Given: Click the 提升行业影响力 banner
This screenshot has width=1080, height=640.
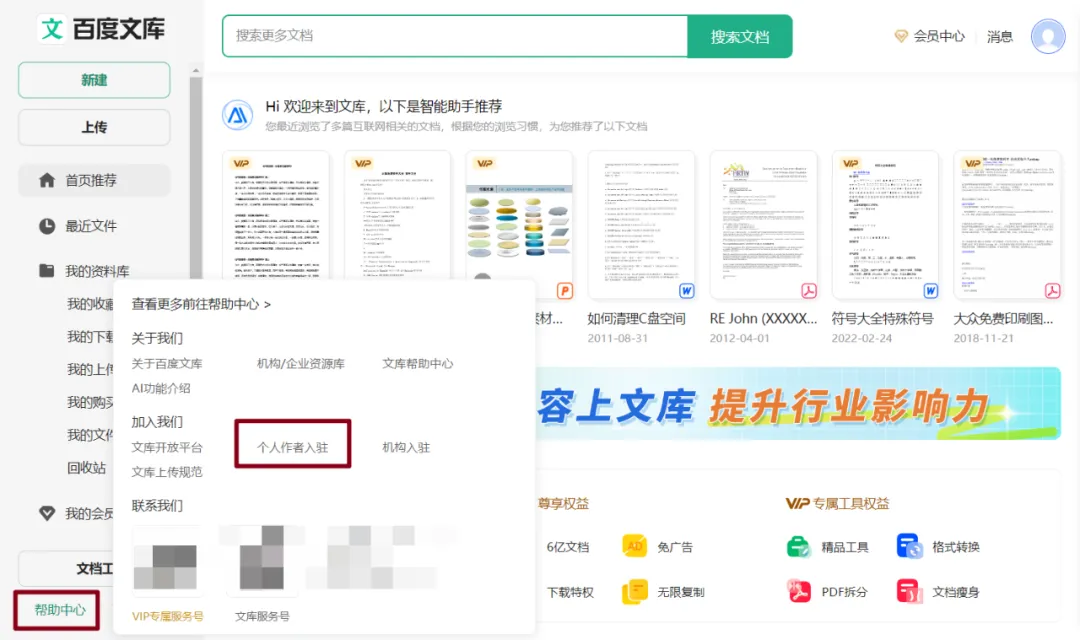Looking at the screenshot, I should tap(798, 404).
